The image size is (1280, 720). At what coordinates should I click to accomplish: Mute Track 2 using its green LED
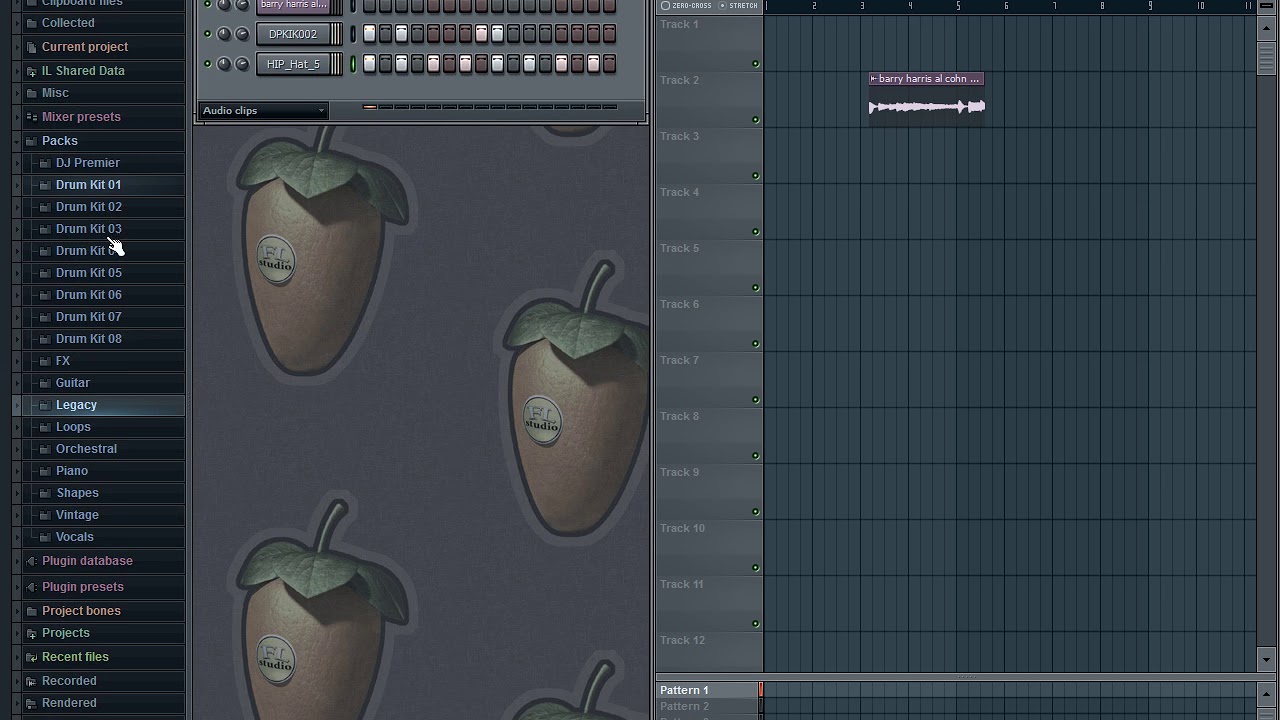coord(755,120)
